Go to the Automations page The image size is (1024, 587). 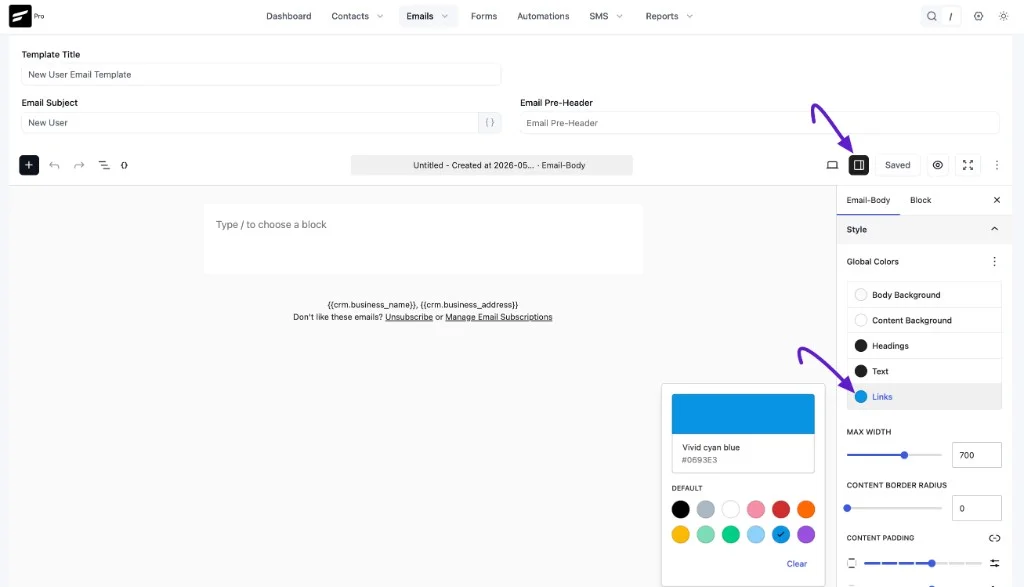coord(543,16)
